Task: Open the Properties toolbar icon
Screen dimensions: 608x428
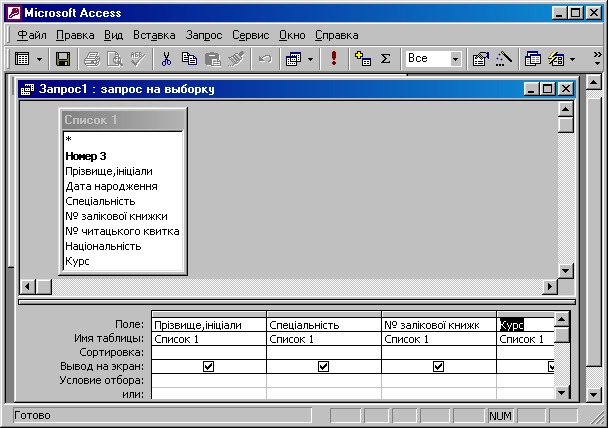Action: click(481, 59)
